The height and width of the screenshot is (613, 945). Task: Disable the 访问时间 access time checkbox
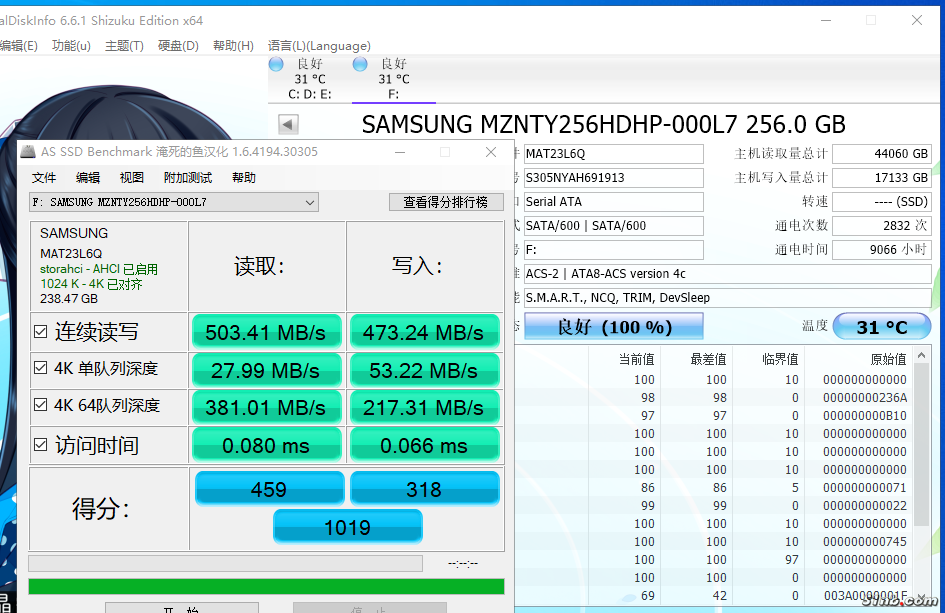coord(40,445)
